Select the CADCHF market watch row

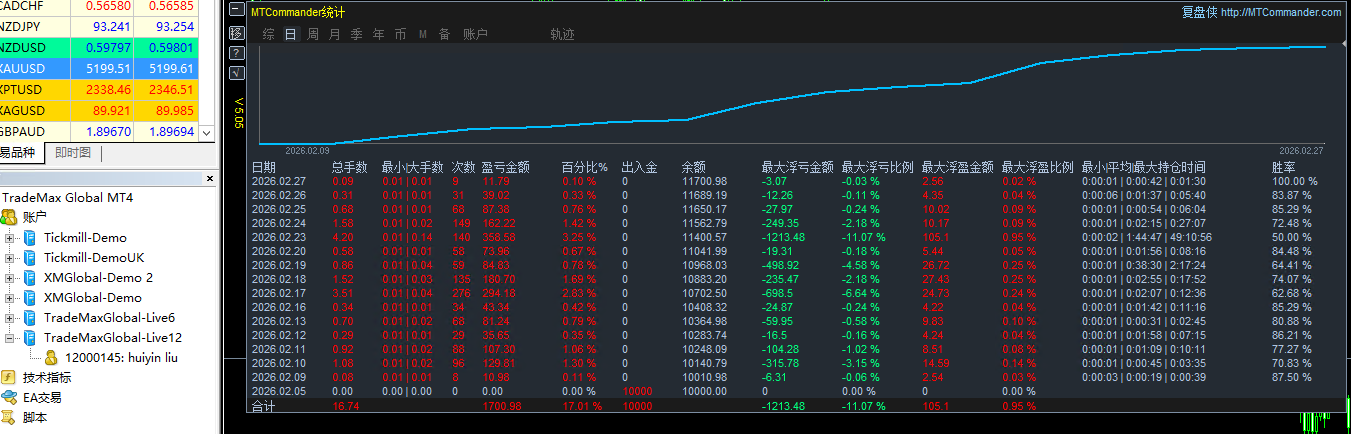point(100,6)
